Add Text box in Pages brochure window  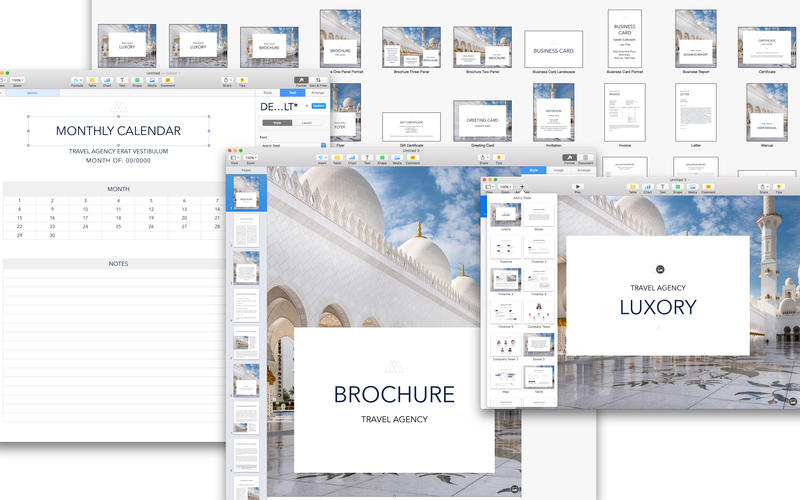(367, 159)
